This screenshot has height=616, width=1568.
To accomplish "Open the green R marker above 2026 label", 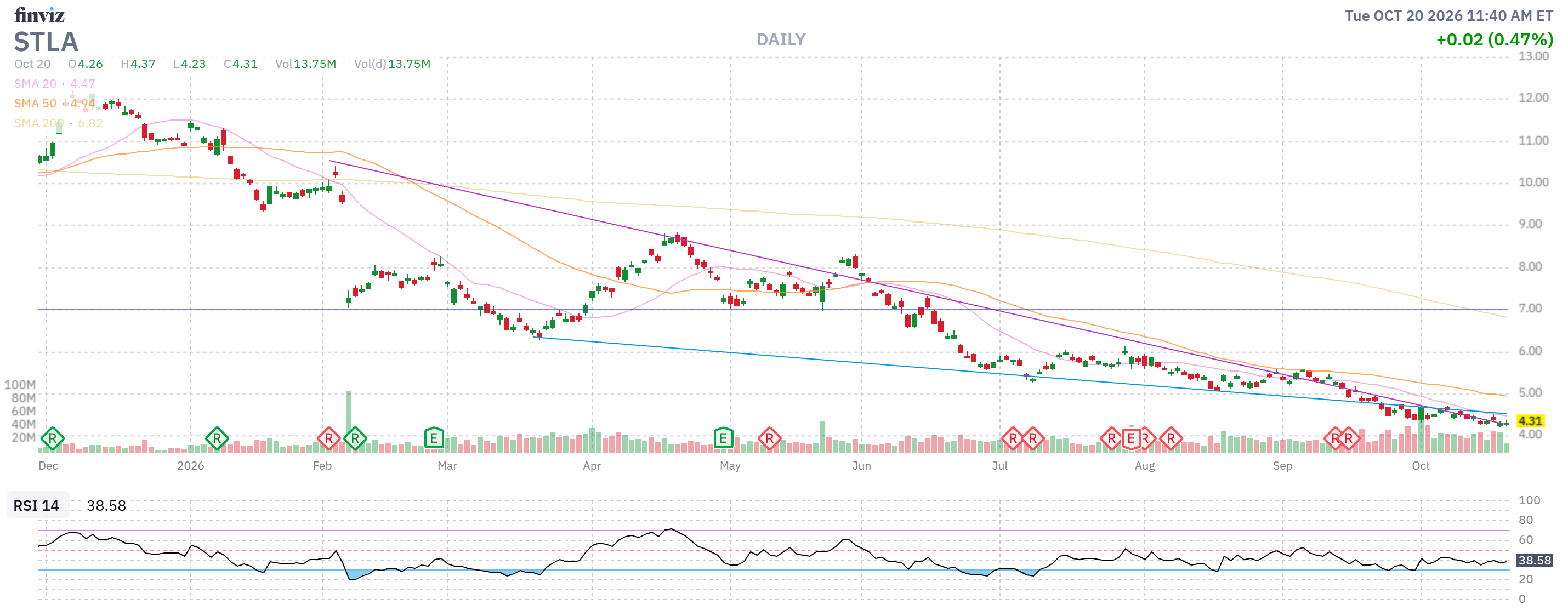I will click(217, 438).
